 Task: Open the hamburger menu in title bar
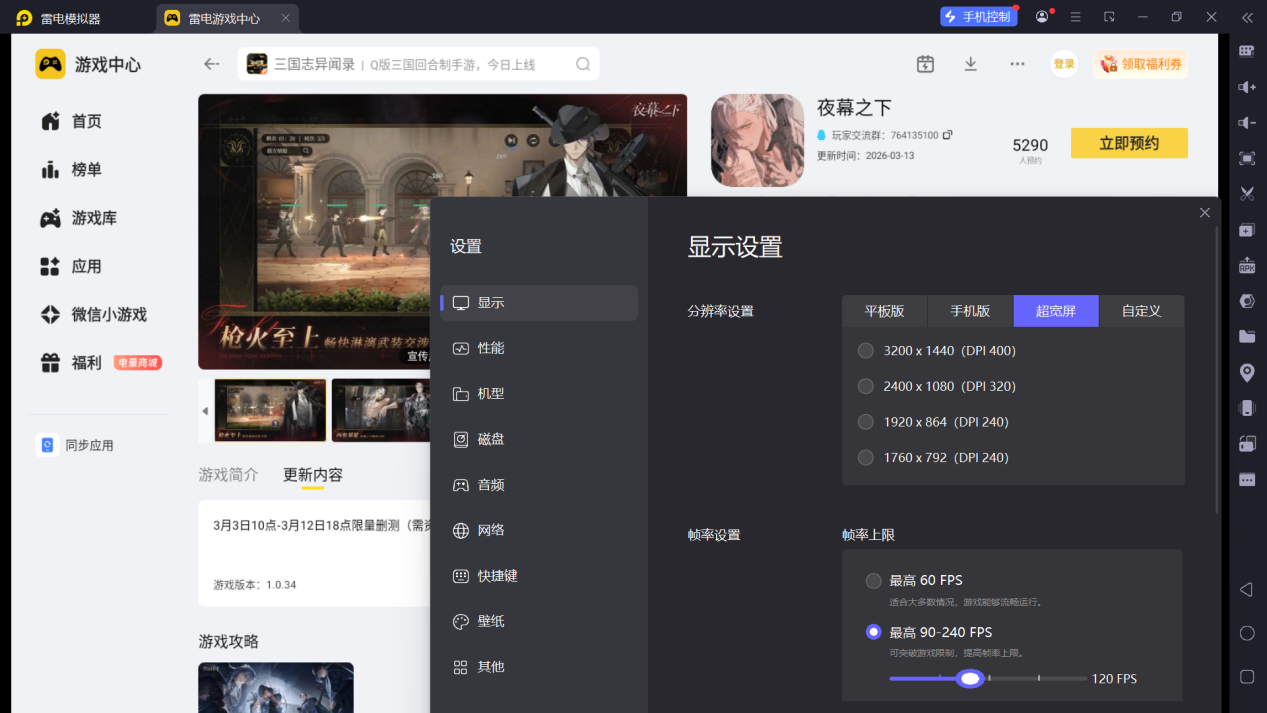[x=1076, y=17]
